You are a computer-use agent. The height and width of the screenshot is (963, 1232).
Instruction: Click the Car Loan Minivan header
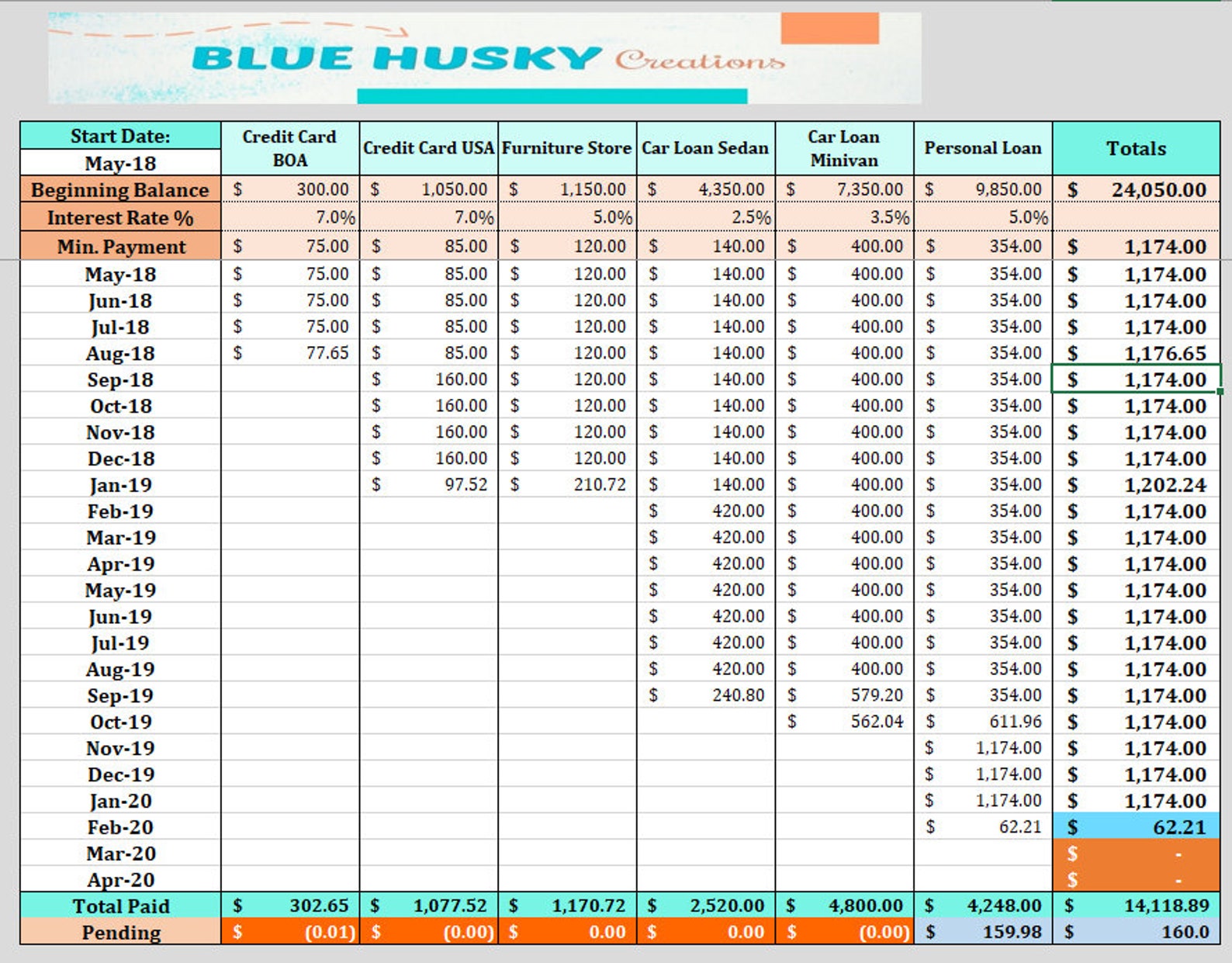point(844,148)
